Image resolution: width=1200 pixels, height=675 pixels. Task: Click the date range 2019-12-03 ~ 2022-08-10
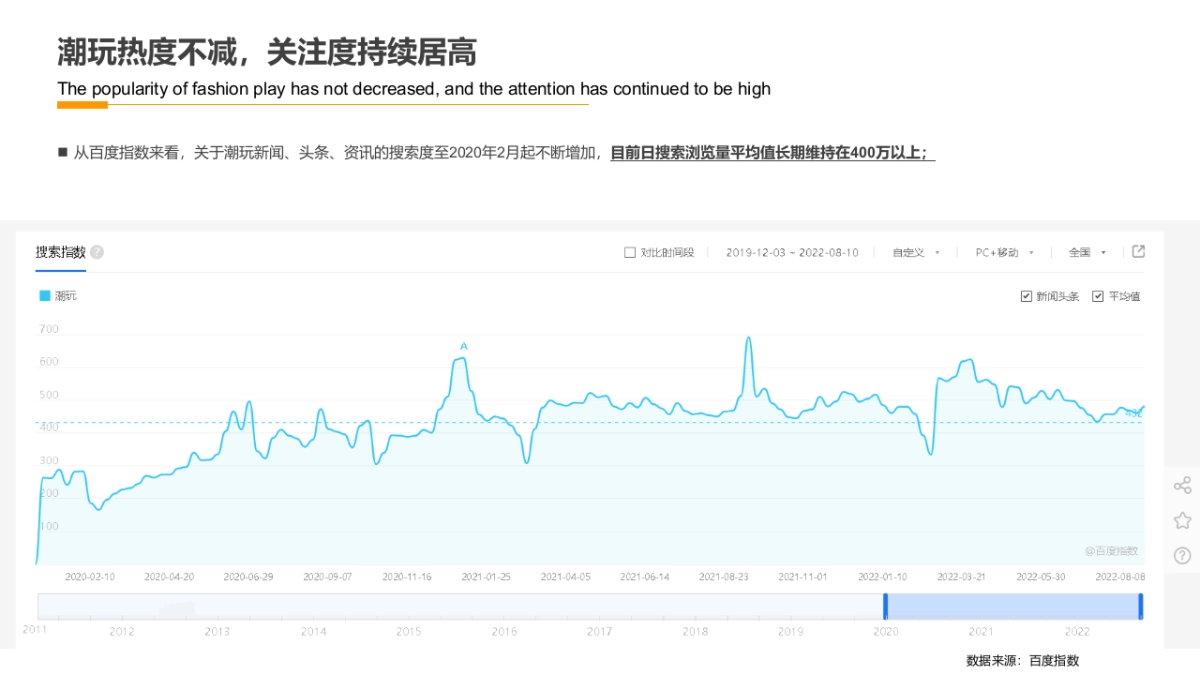coord(793,252)
